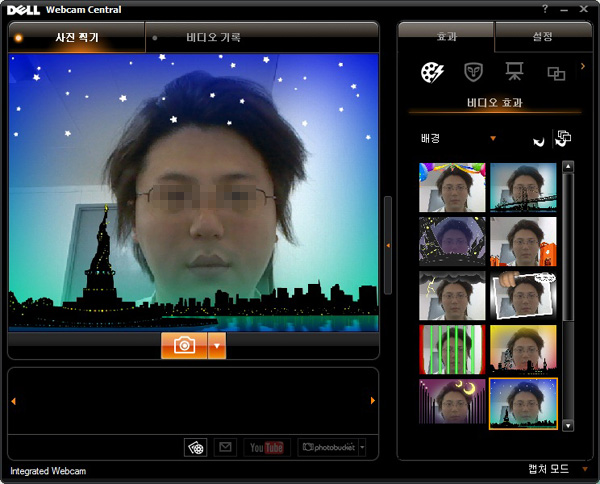Collapse the effects panel with side arrow
600x484 pixels.
388,245
